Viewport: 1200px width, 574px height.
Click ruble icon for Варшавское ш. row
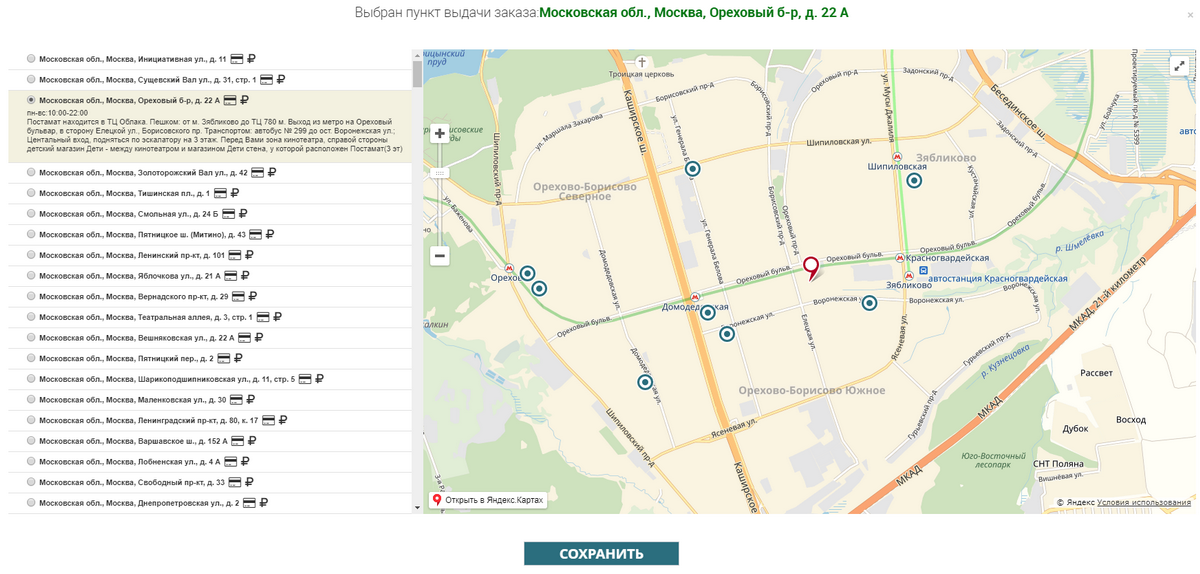coord(252,441)
